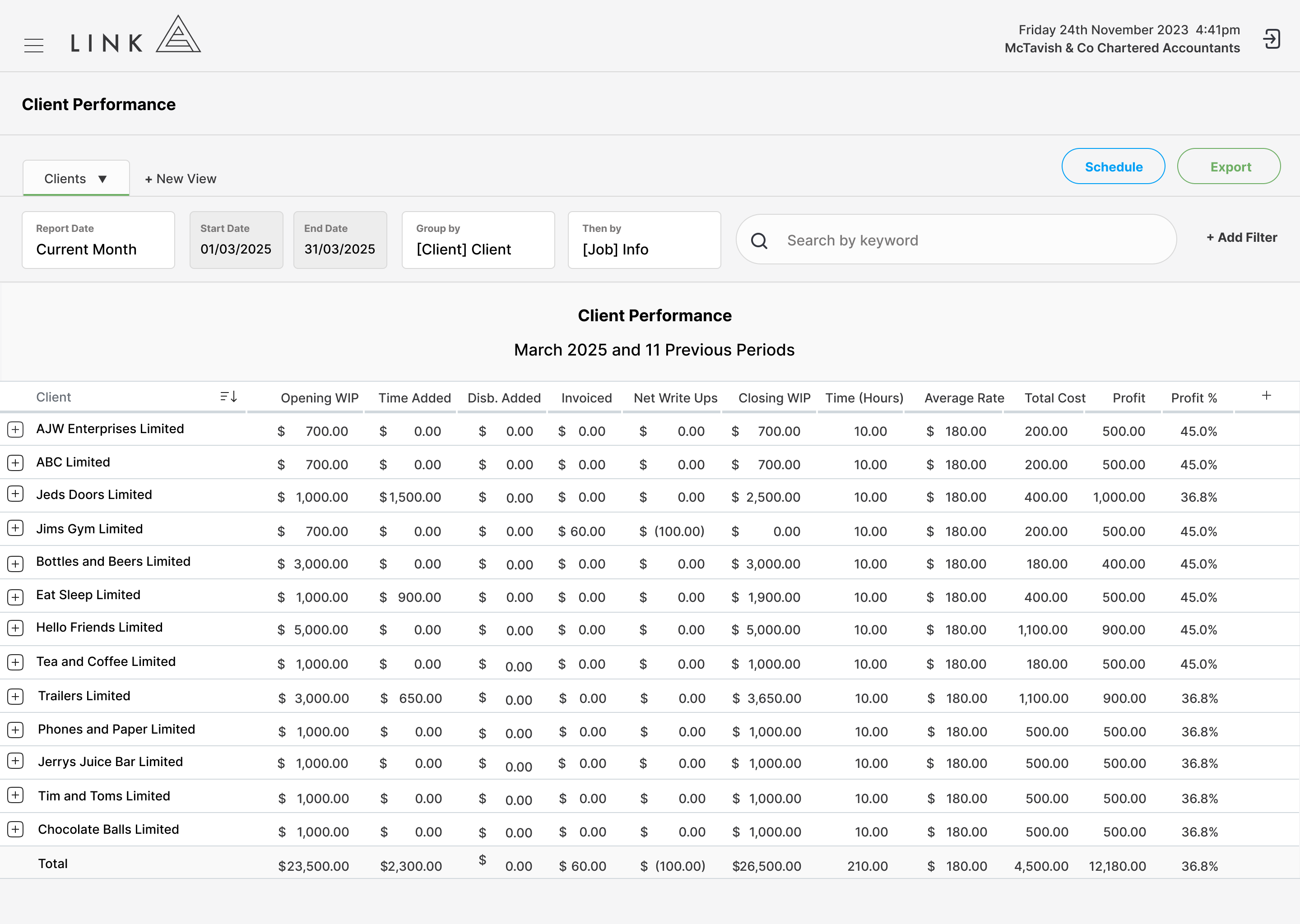Expand Eat Sleep Limited row
This screenshot has width=1300, height=924.
tap(15, 597)
